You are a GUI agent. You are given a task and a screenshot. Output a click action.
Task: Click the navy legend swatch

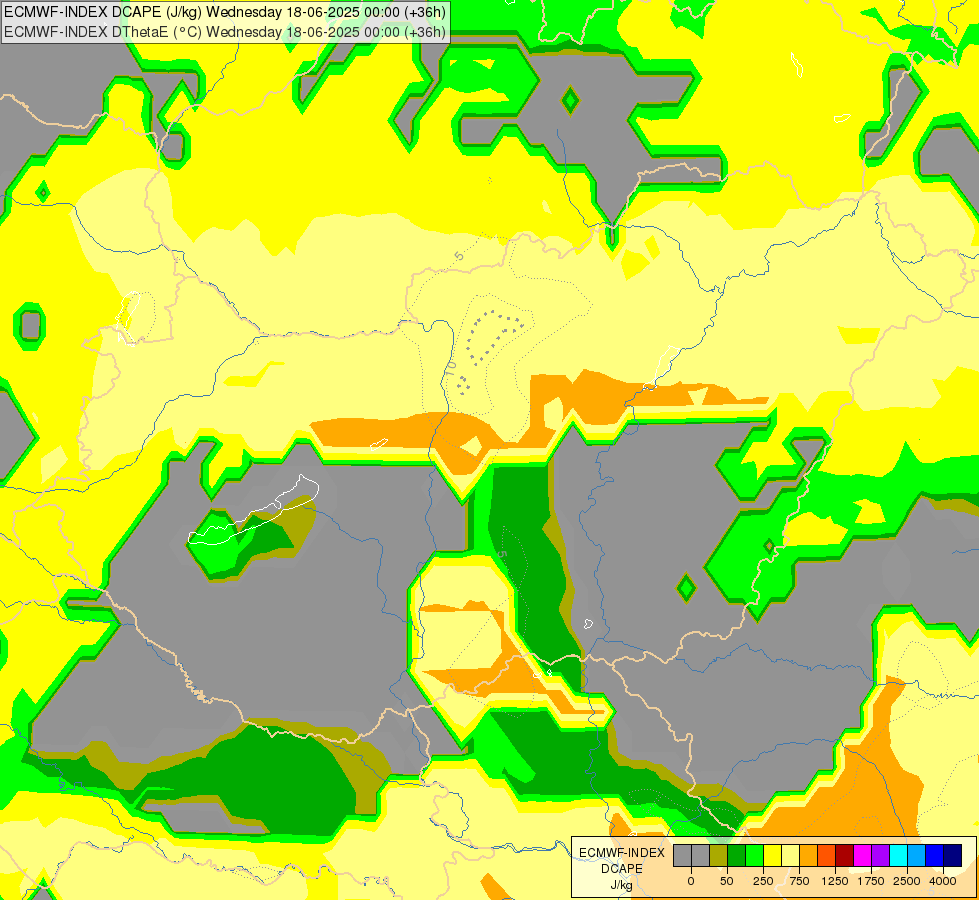[x=952, y=856]
